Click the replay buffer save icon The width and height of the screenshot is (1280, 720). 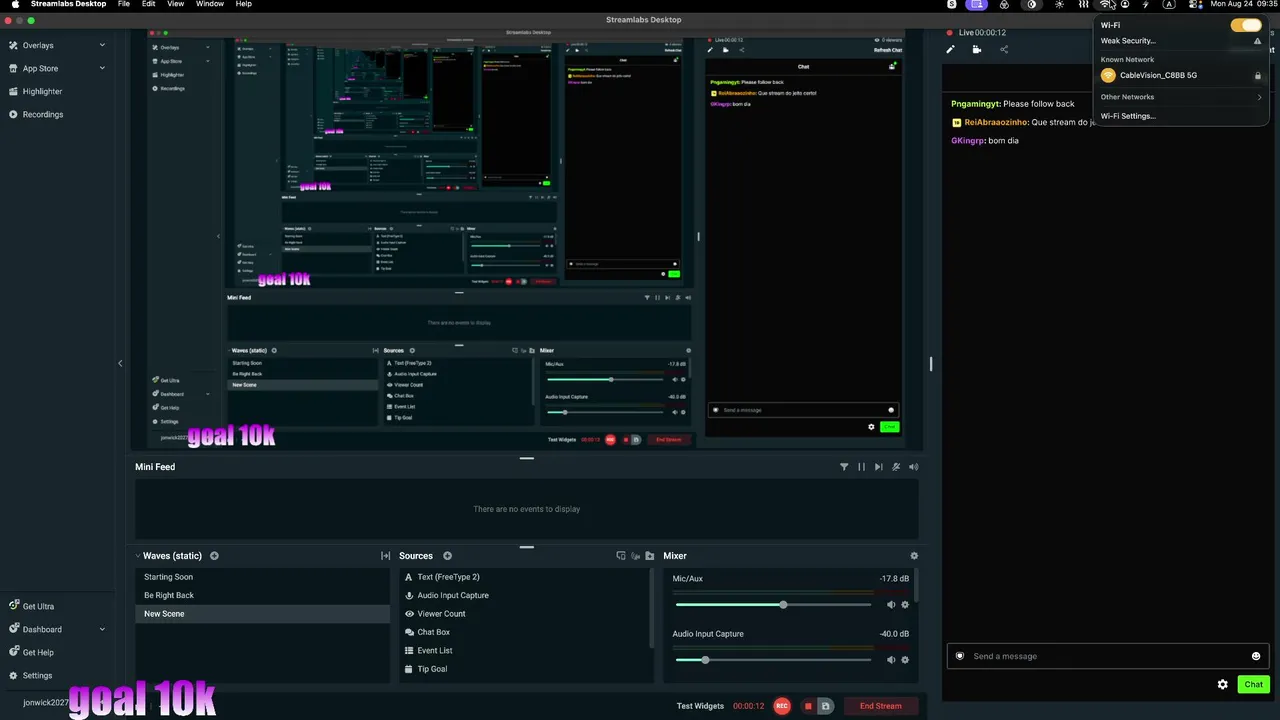[x=826, y=706]
